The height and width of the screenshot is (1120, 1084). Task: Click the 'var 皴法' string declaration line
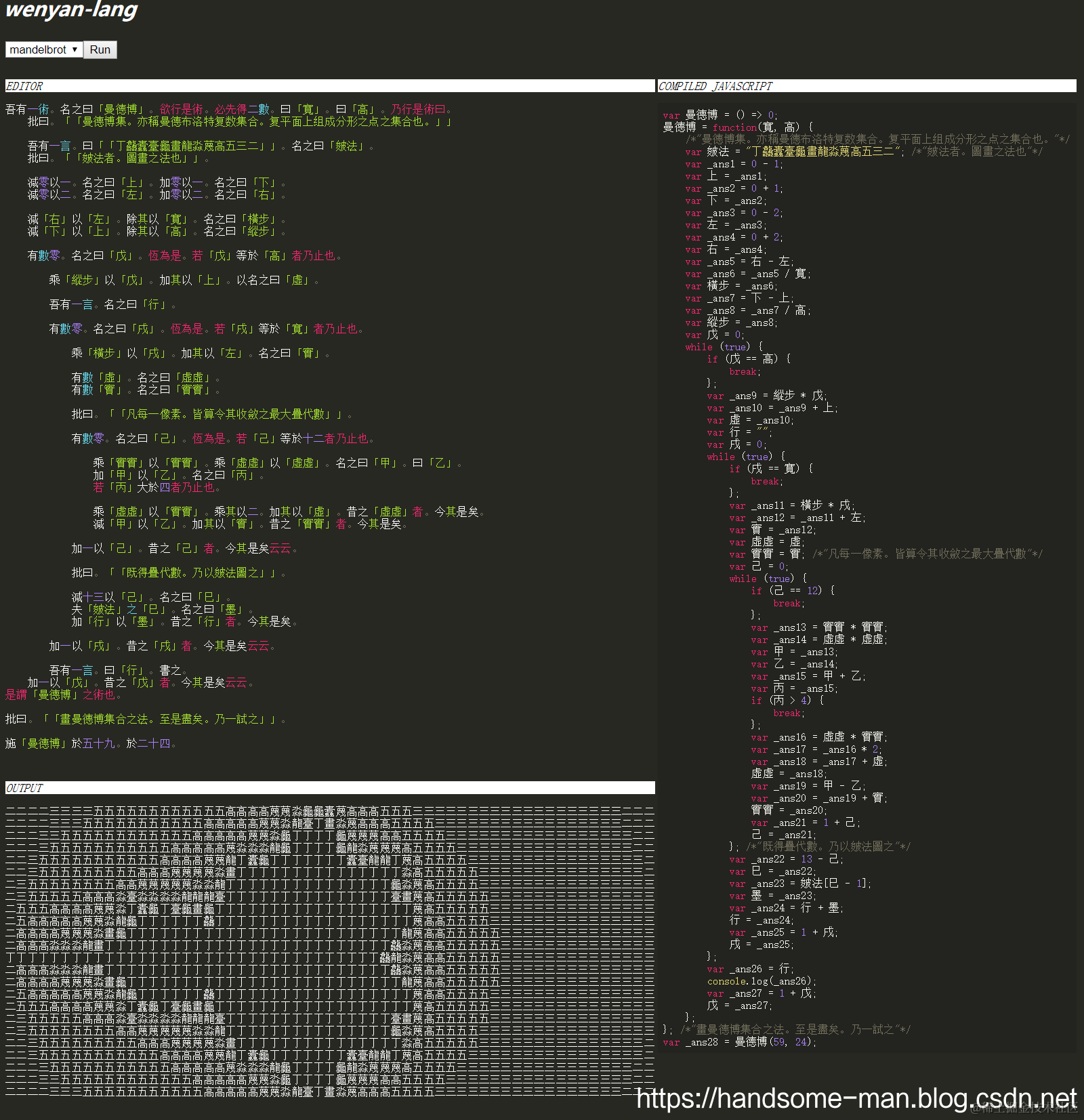coord(864,152)
